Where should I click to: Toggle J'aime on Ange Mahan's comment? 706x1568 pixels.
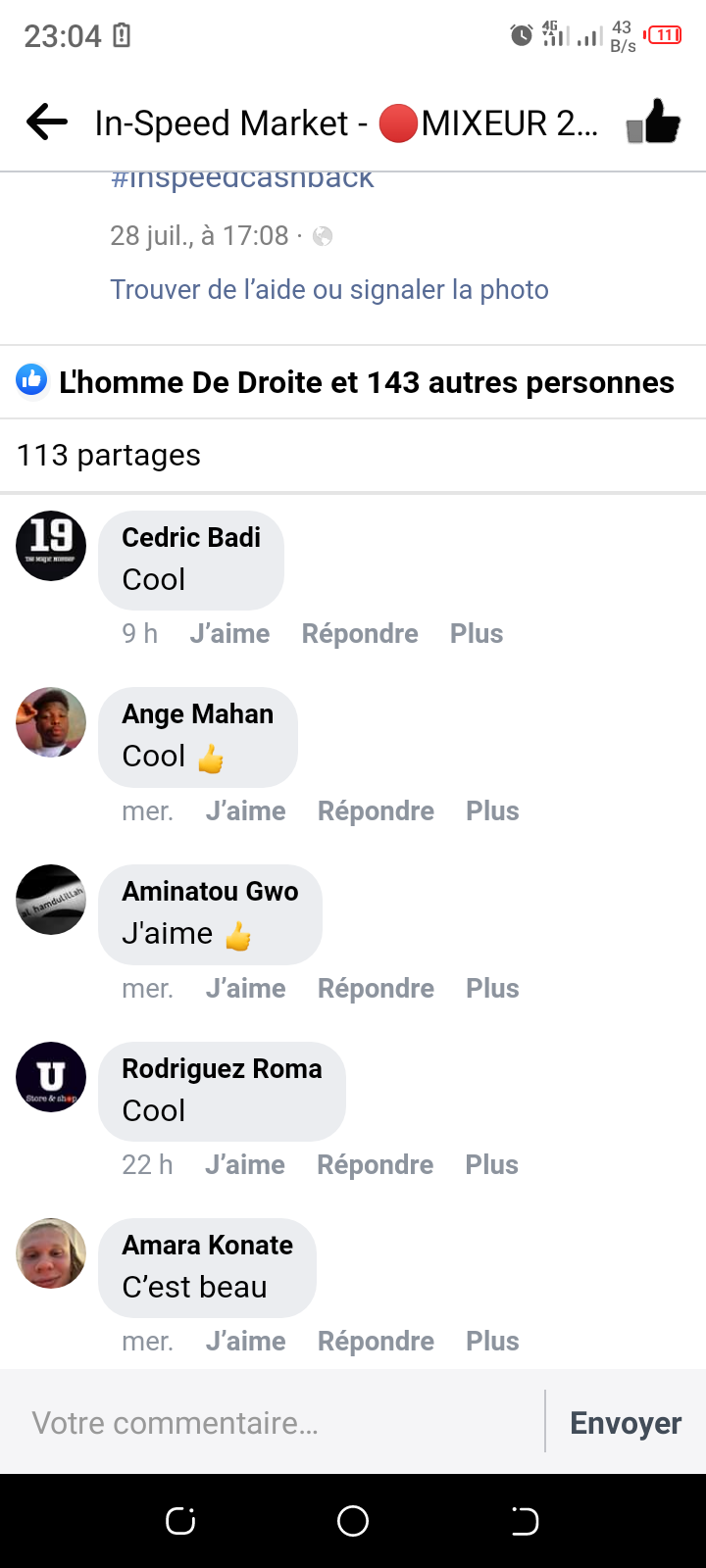point(245,811)
